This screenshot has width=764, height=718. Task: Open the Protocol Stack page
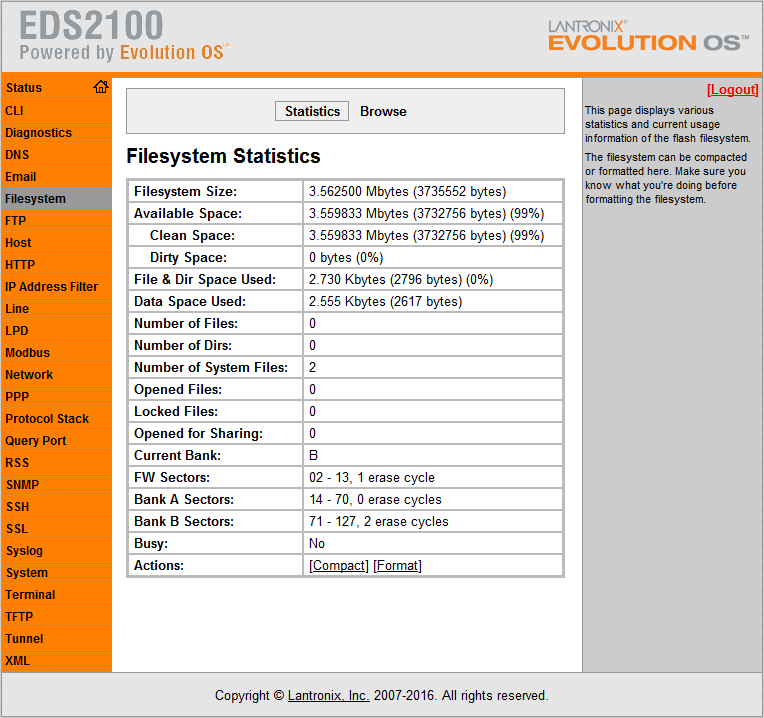click(x=57, y=418)
